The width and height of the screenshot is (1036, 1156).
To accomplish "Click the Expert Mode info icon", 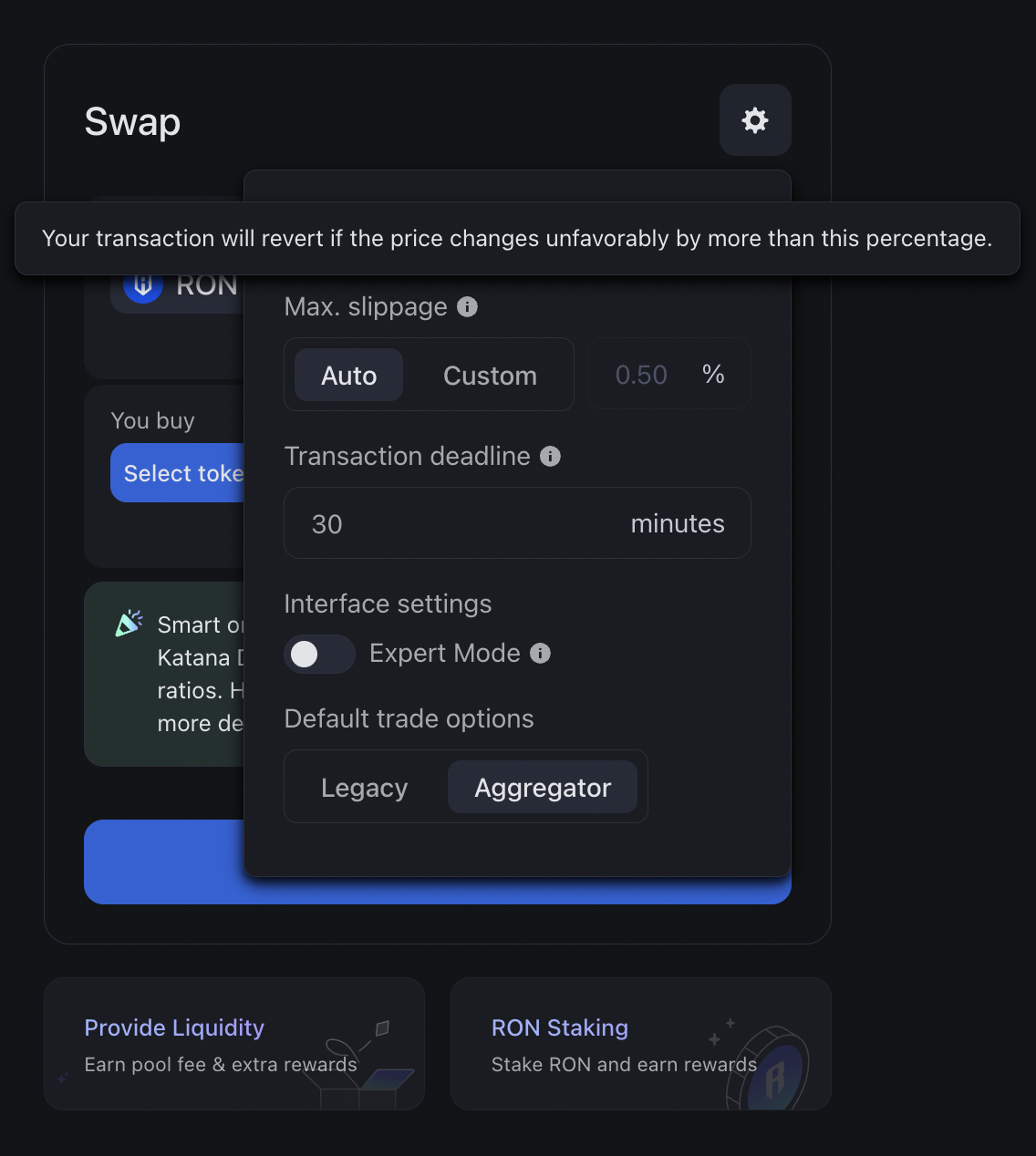I will tap(540, 654).
